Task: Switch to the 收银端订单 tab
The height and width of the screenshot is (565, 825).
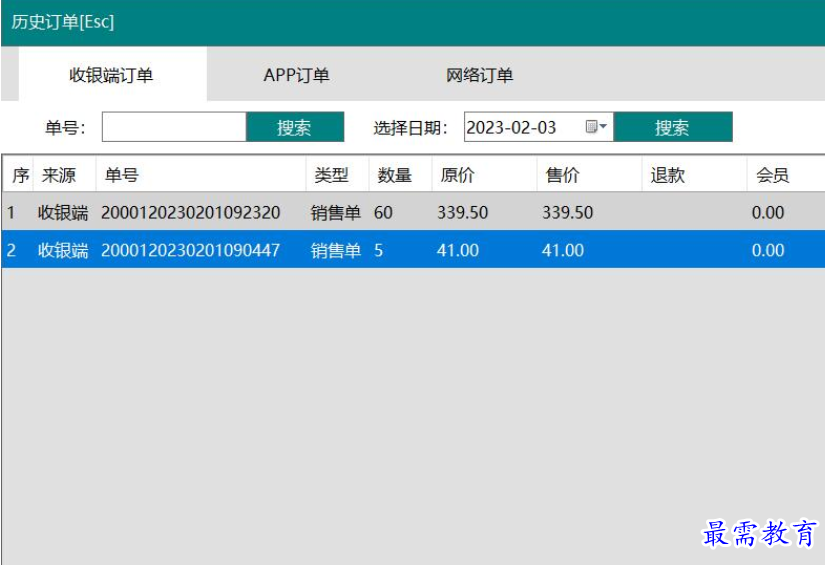Action: click(112, 75)
